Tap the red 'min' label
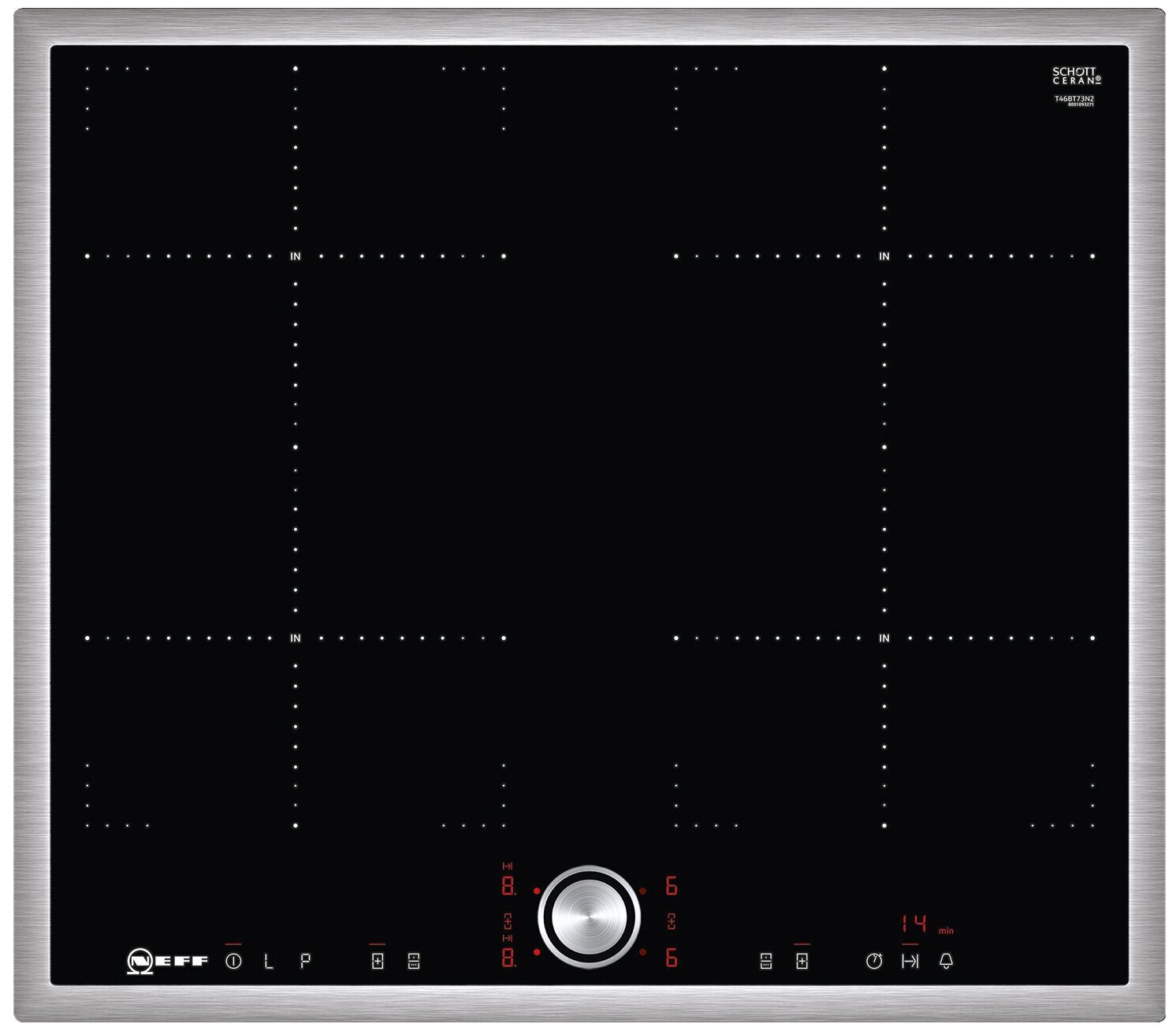 click(x=946, y=931)
